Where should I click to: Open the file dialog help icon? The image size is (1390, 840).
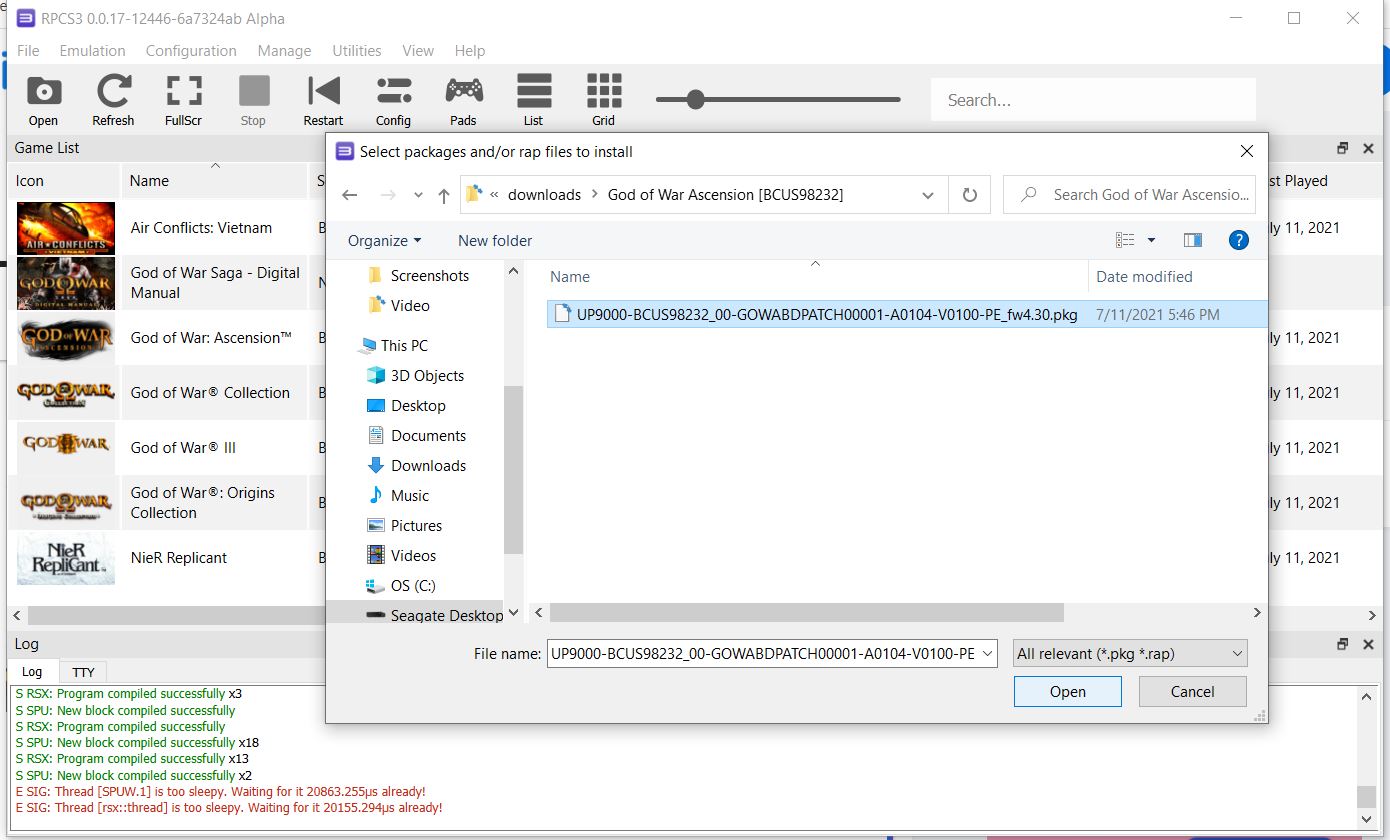coord(1238,240)
